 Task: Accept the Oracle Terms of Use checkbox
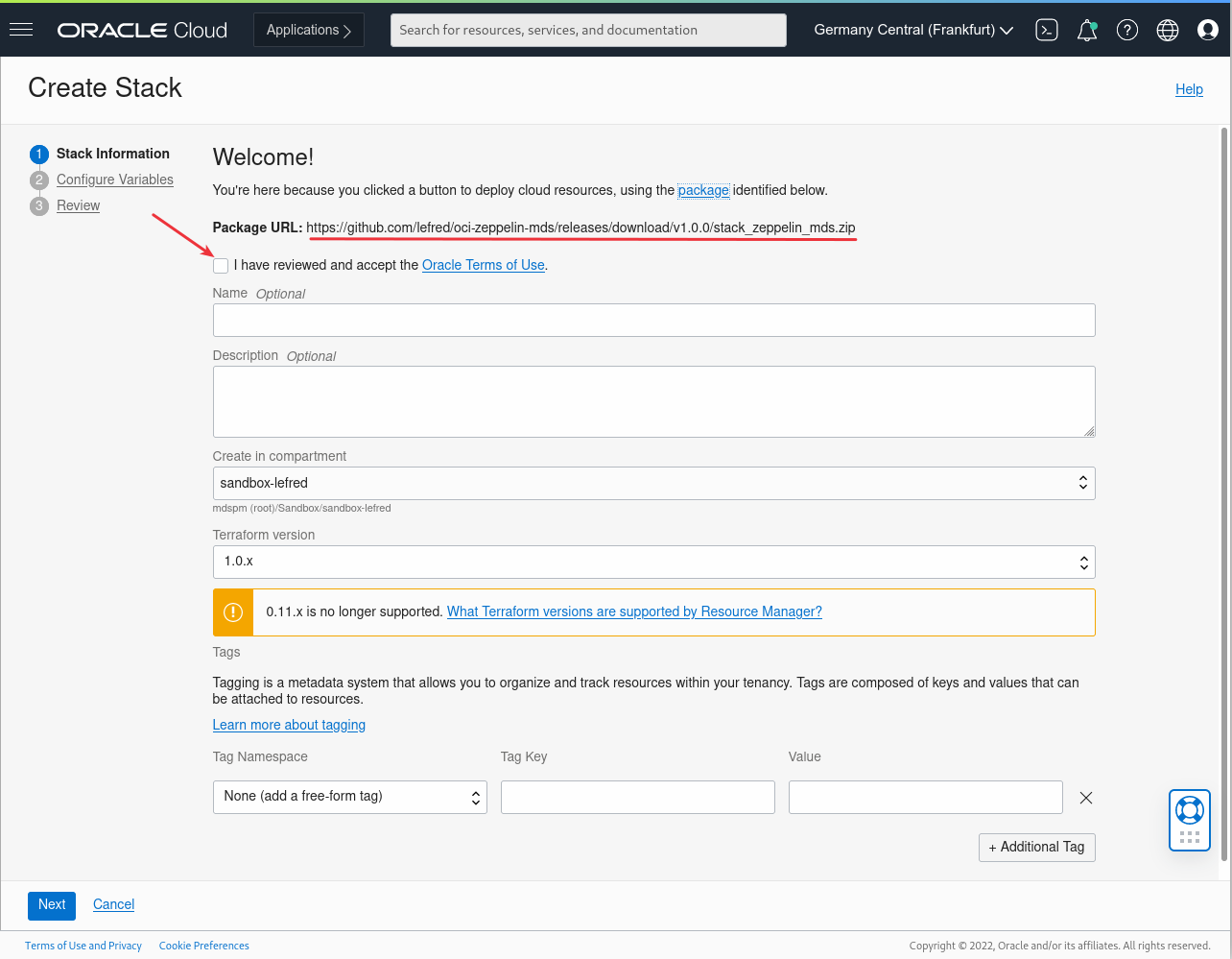coord(222,265)
